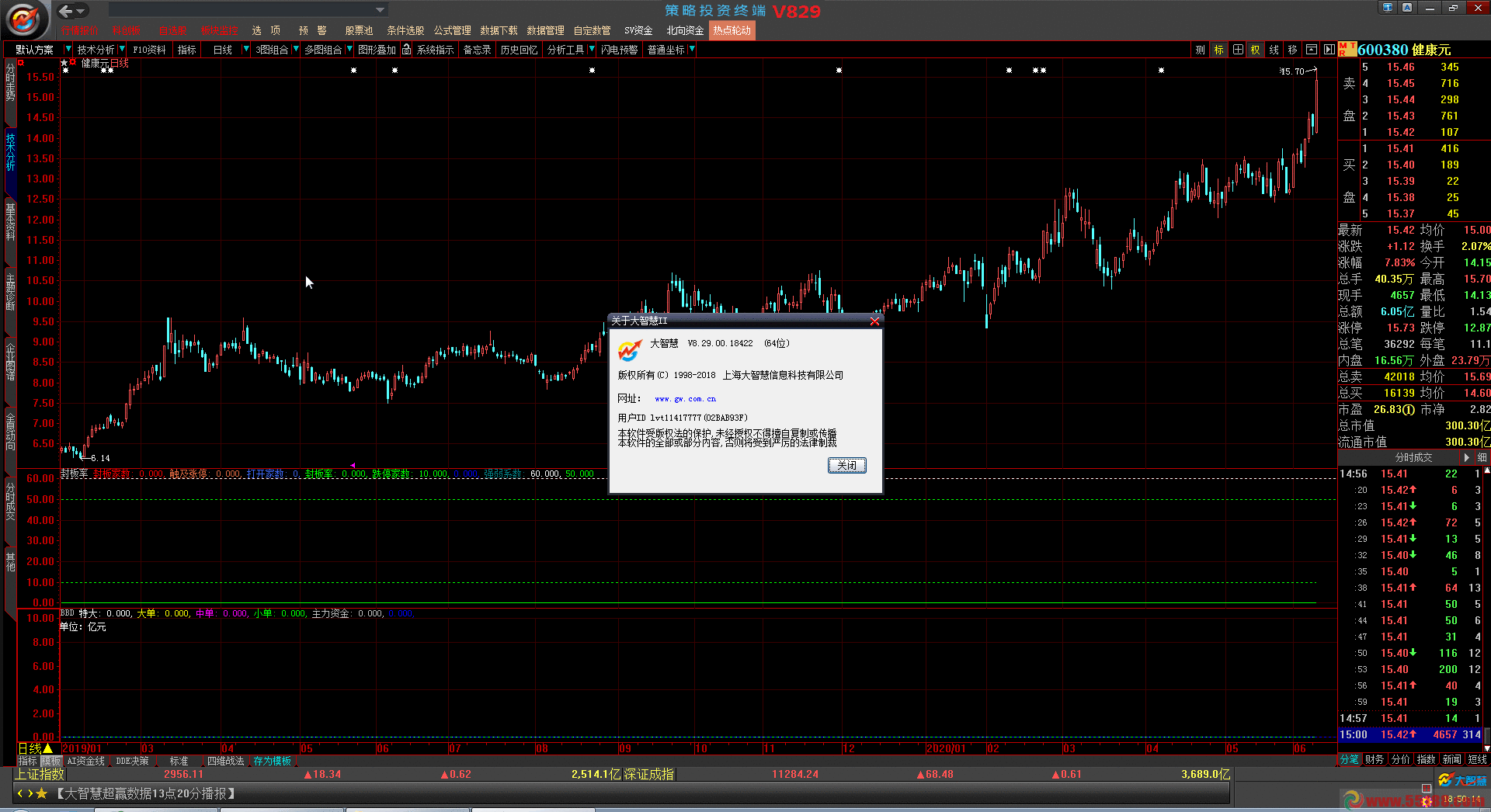Toggle the 线 drawing button
The width and height of the screenshot is (1491, 812).
[x=1274, y=50]
